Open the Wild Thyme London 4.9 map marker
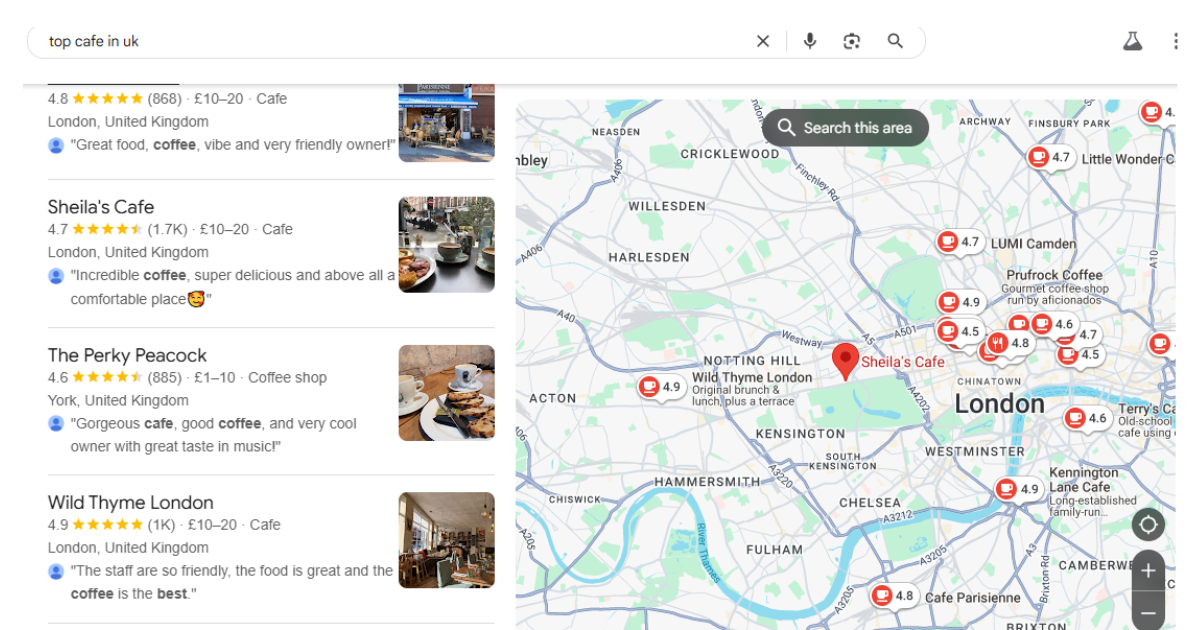Image resolution: width=1200 pixels, height=630 pixels. click(662, 387)
